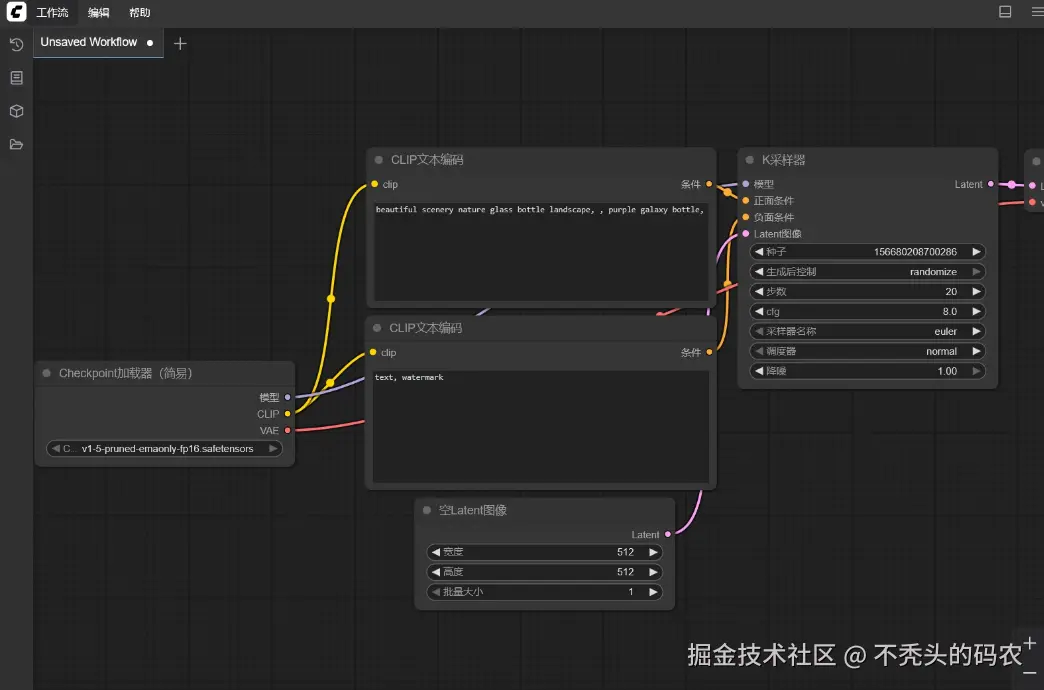The height and width of the screenshot is (690, 1044).
Task: Click the Latent图像 input port on K采样器
Action: tap(746, 234)
